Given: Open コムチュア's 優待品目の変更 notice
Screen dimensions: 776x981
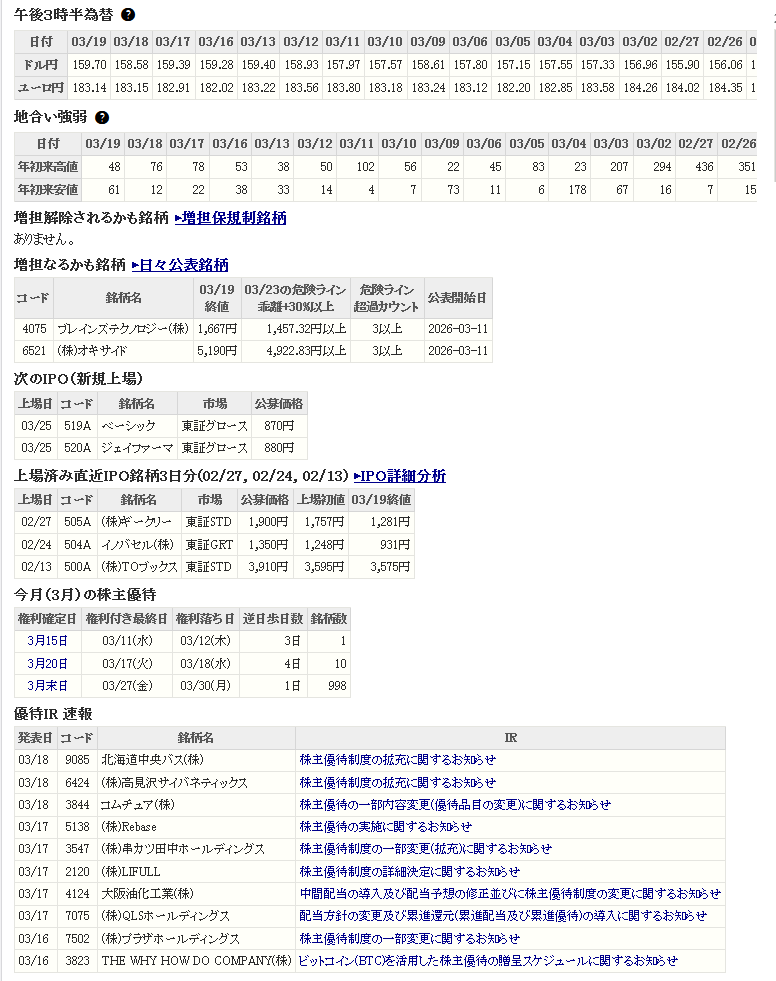Looking at the screenshot, I should [455, 804].
